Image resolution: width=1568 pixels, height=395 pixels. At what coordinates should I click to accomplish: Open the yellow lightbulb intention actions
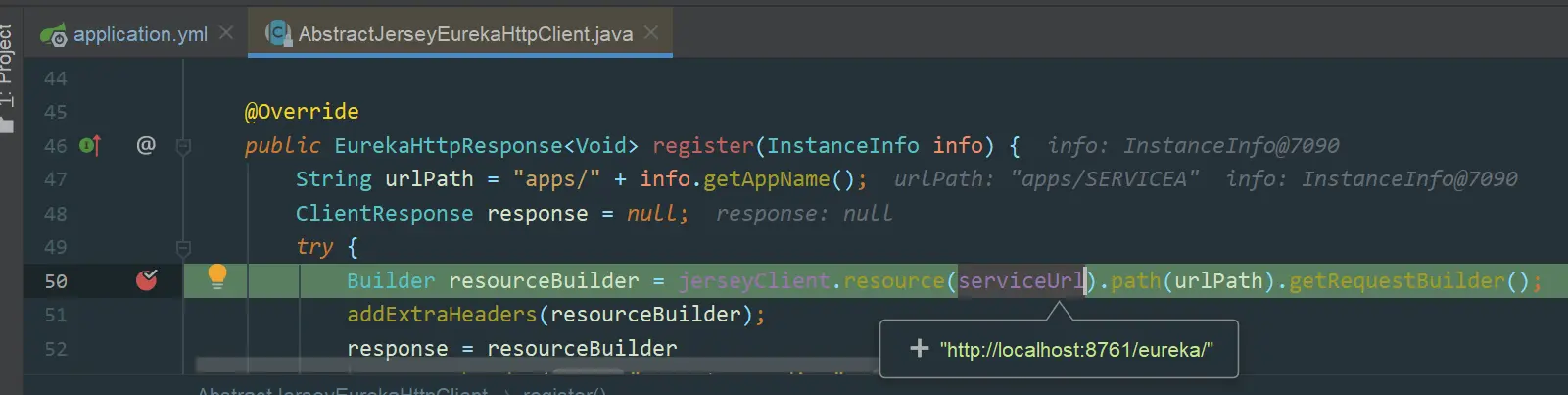click(216, 277)
